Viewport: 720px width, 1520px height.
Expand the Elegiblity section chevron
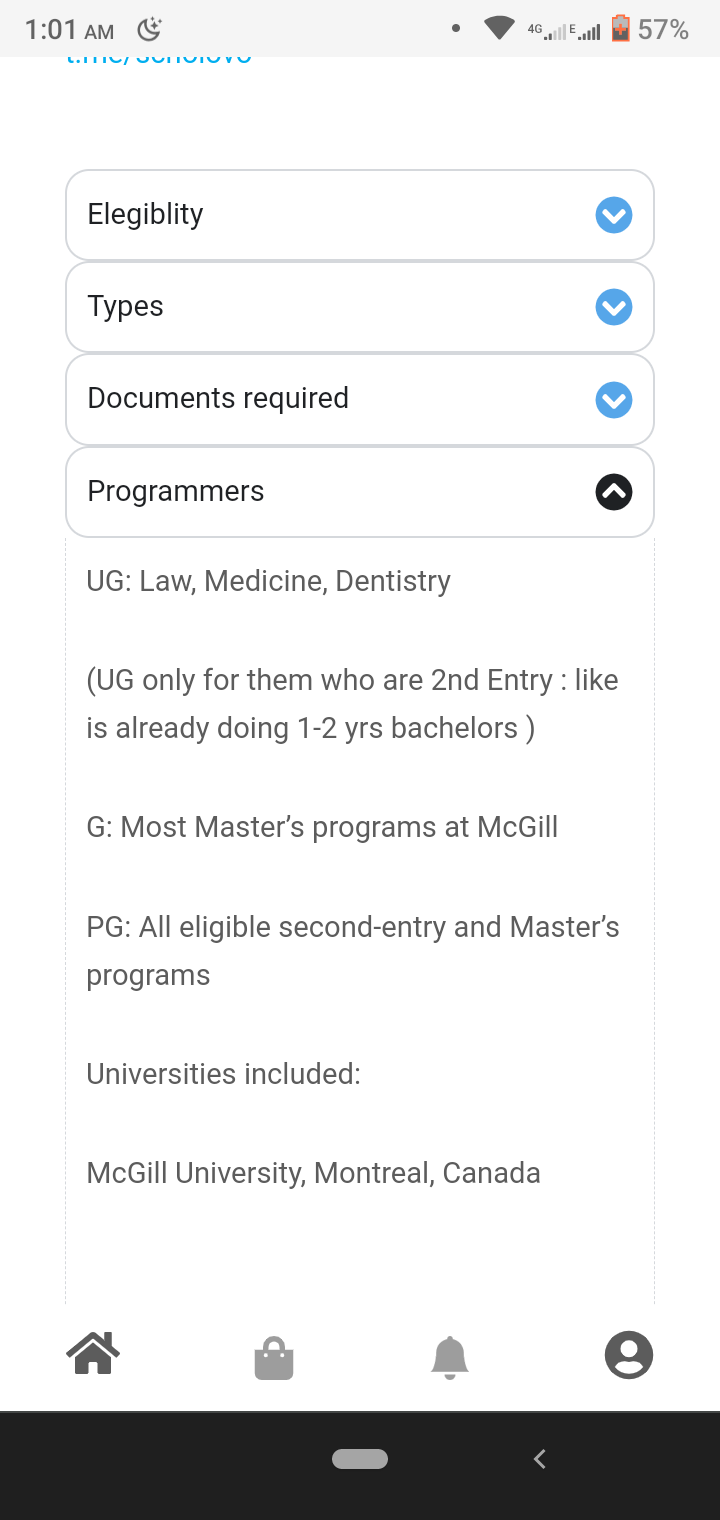[x=614, y=215]
